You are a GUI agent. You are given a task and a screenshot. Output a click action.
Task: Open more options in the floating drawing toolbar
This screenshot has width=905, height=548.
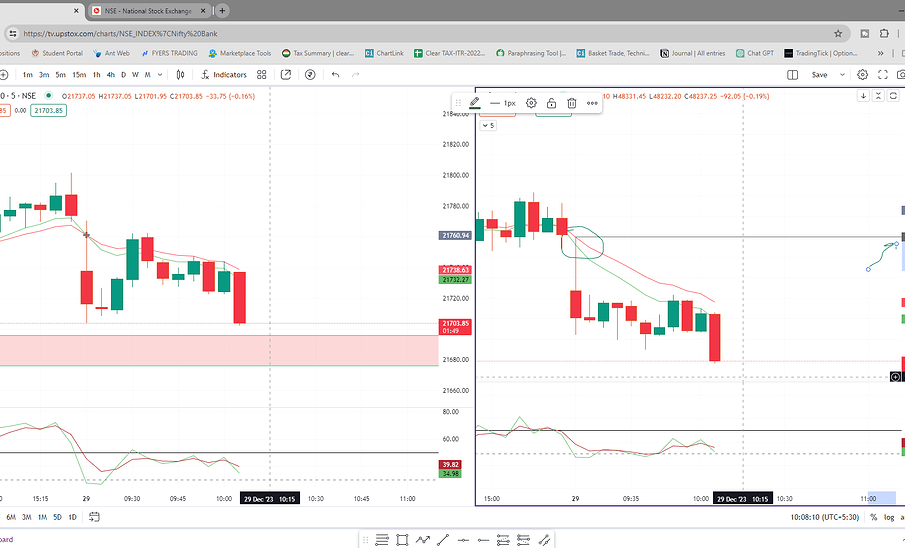(x=592, y=103)
